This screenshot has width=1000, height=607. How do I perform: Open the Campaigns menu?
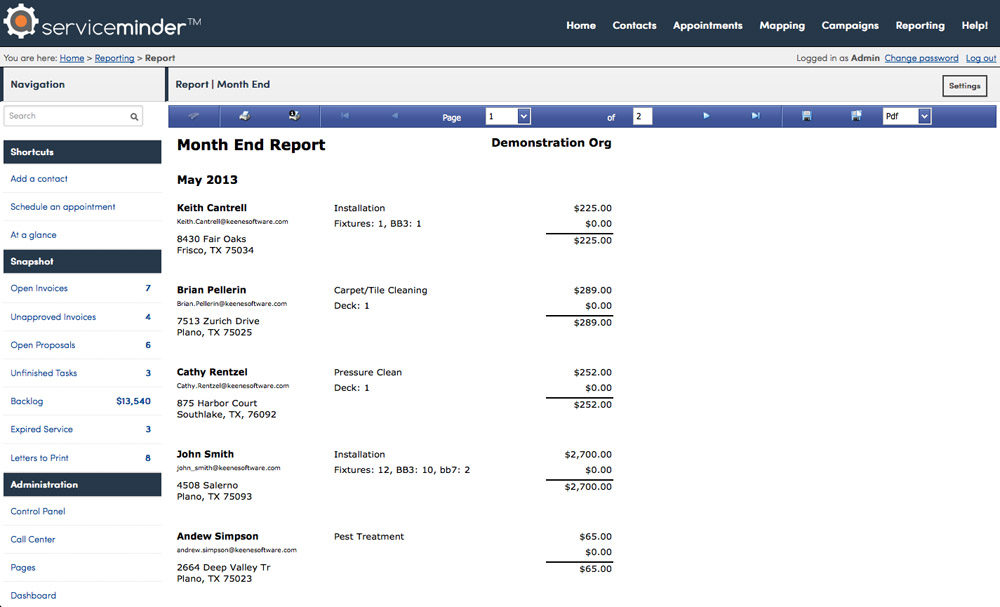[x=850, y=25]
